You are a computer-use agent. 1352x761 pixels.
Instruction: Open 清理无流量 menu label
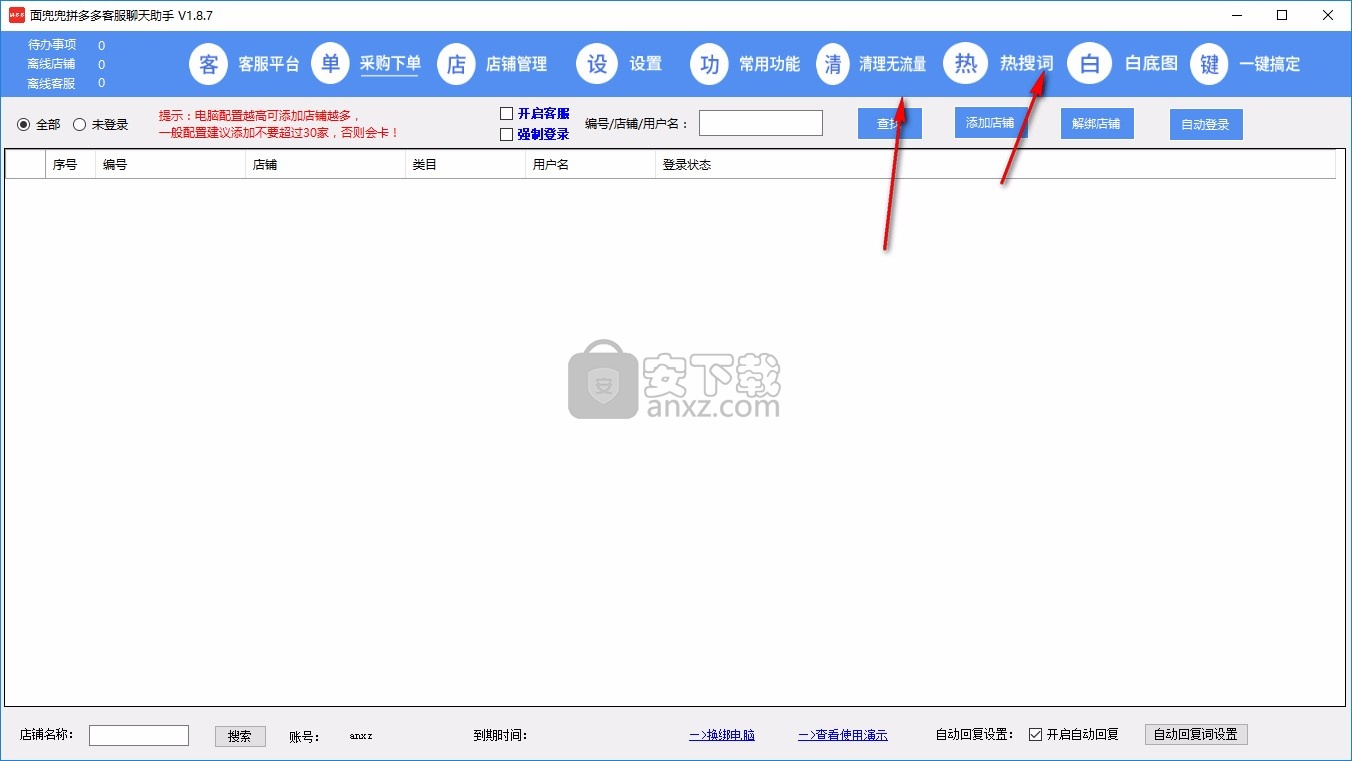[x=893, y=64]
